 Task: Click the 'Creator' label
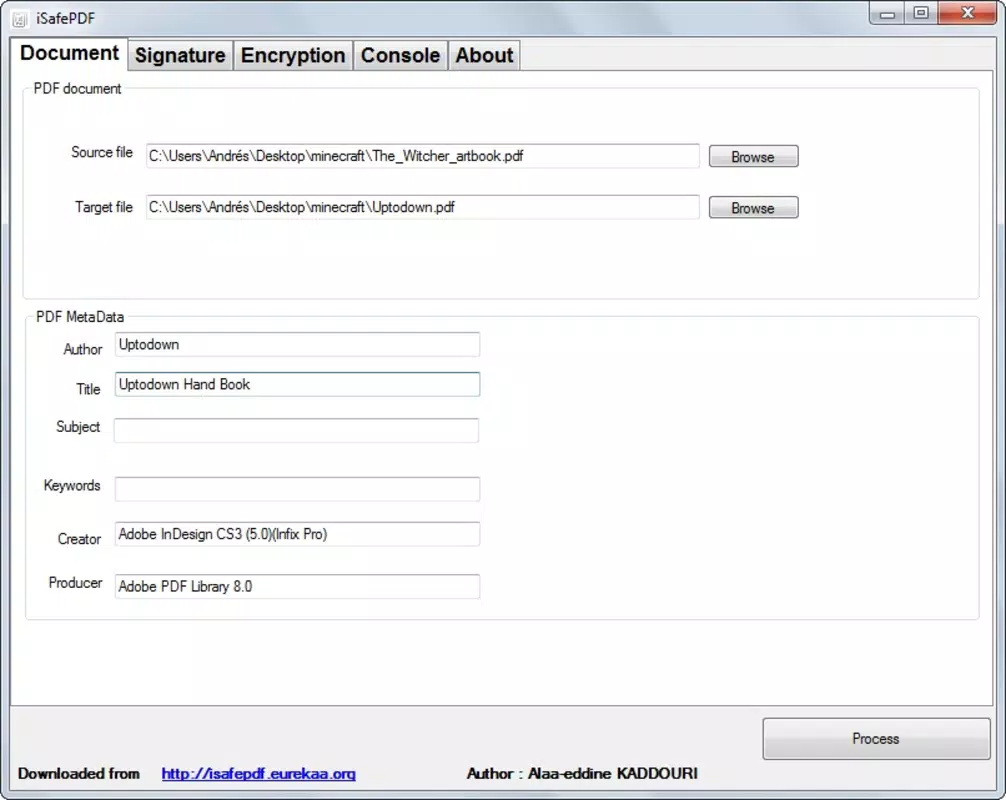coord(79,539)
